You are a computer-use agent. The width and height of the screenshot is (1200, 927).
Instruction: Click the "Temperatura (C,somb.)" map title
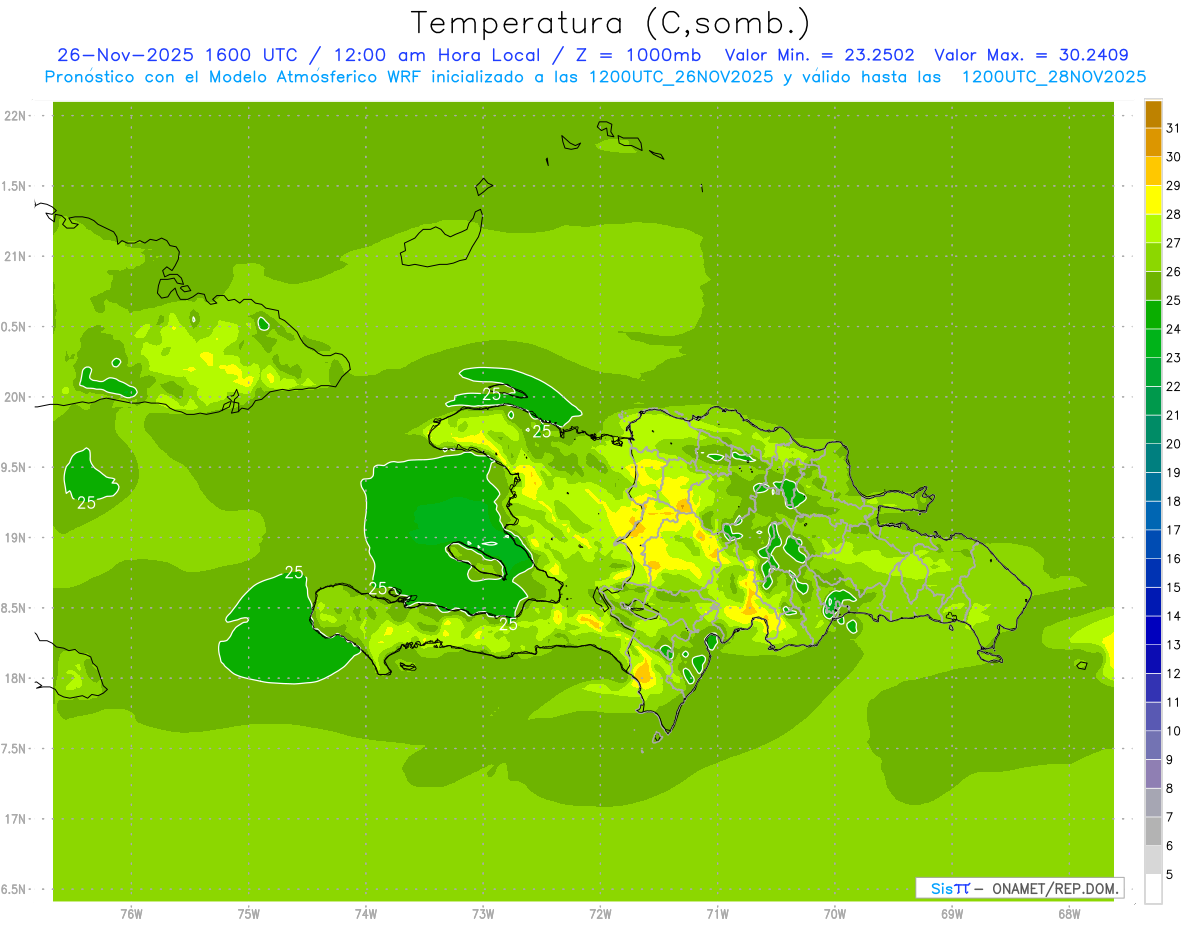[x=610, y=23]
